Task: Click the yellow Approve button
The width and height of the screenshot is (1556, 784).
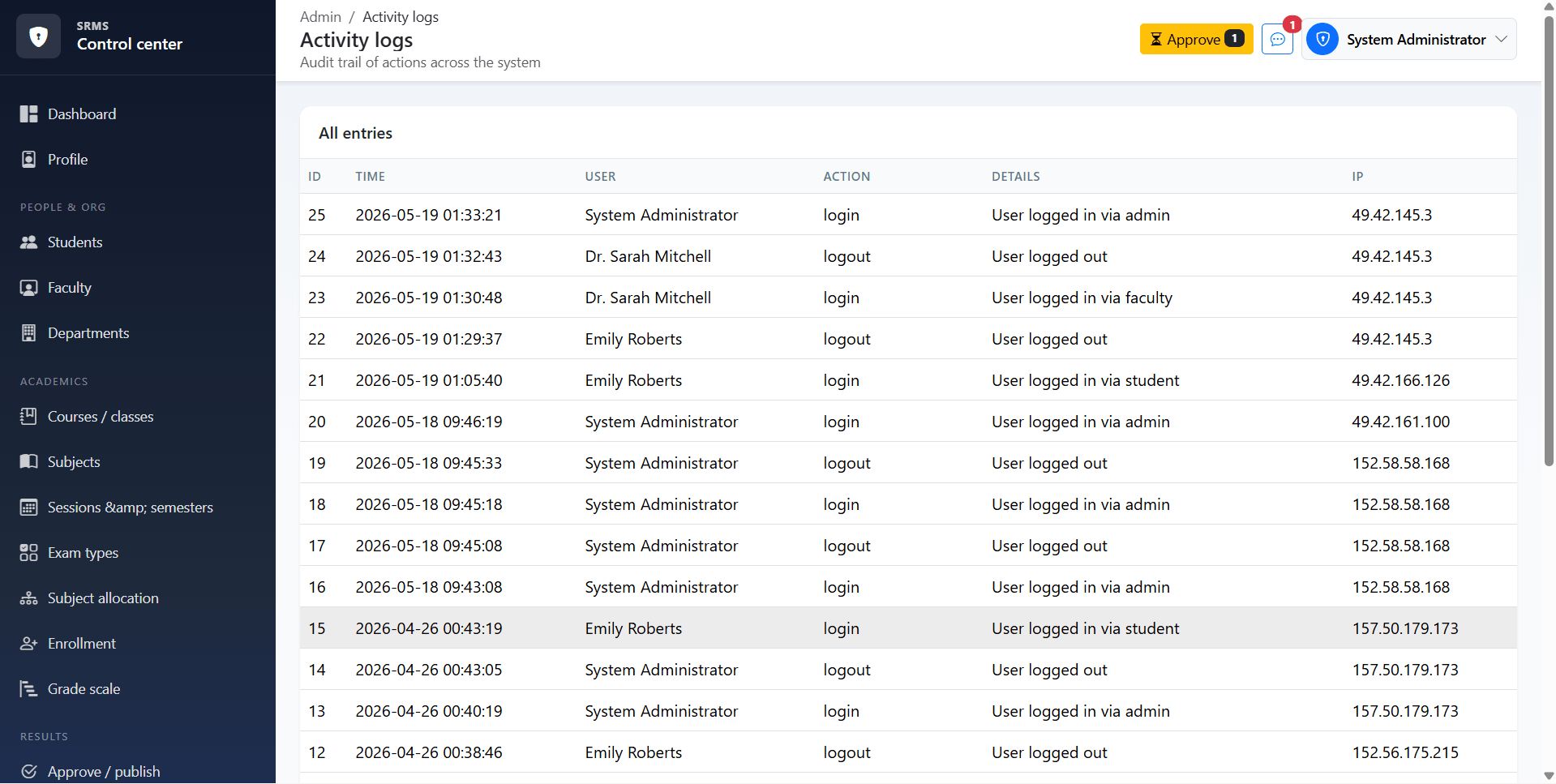Action: click(1196, 39)
